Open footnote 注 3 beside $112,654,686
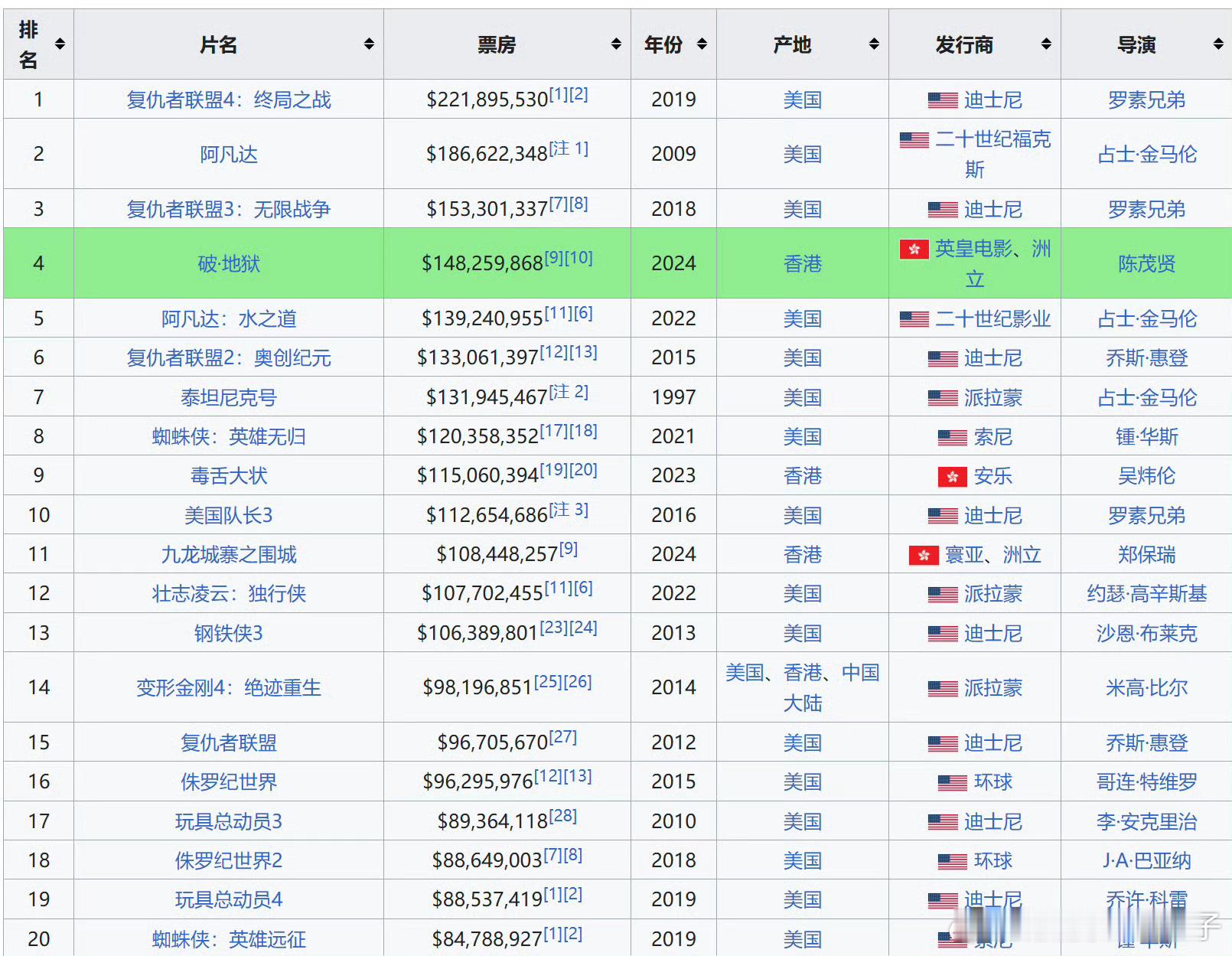The height and width of the screenshot is (956, 1232). 569,510
